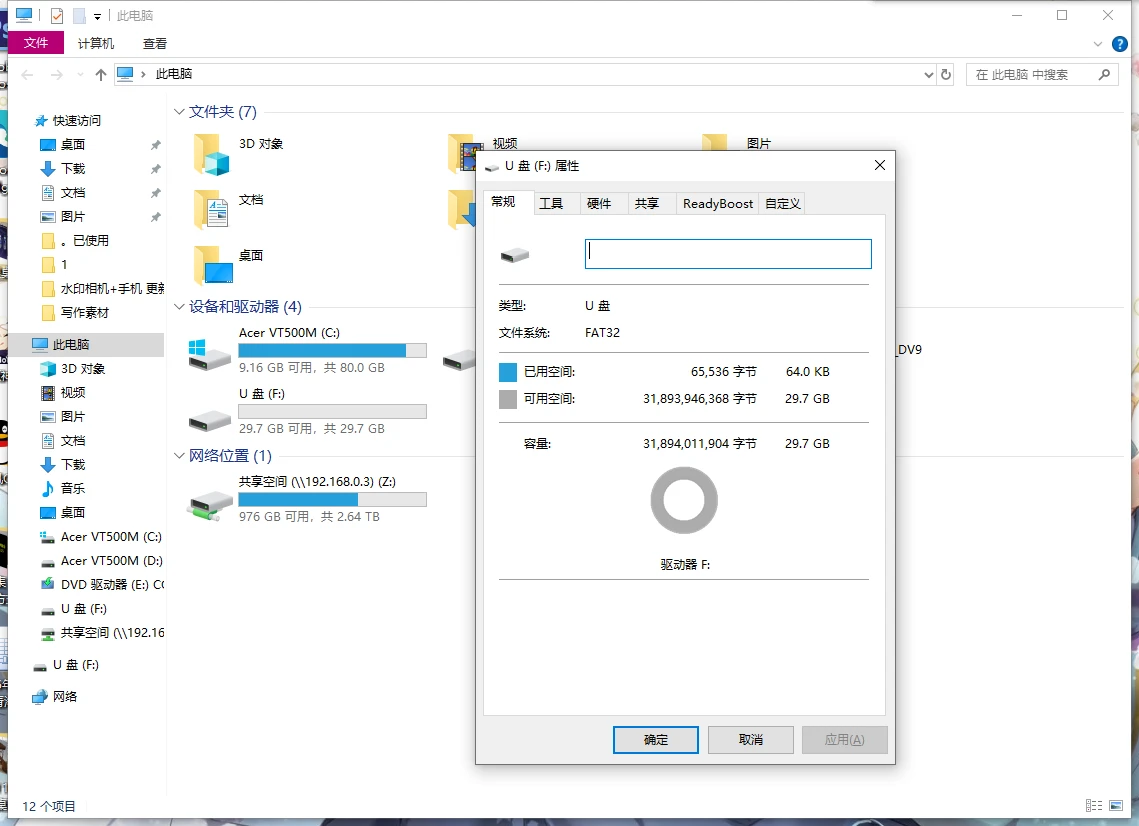
Task: Refresh the view with the refresh icon
Action: [x=945, y=74]
